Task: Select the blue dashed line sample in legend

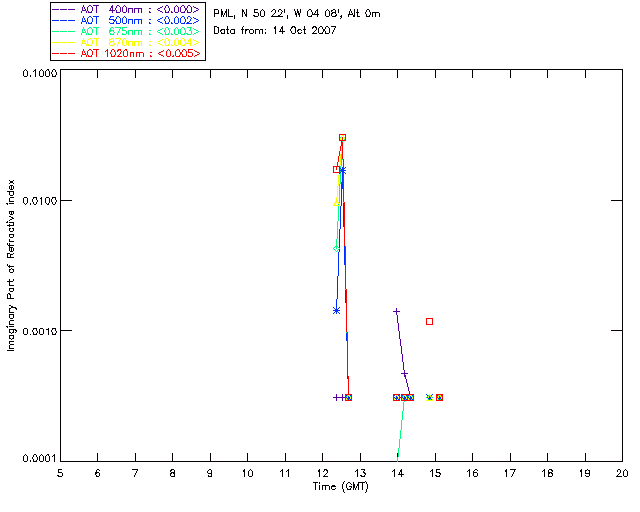Action: coord(64,20)
